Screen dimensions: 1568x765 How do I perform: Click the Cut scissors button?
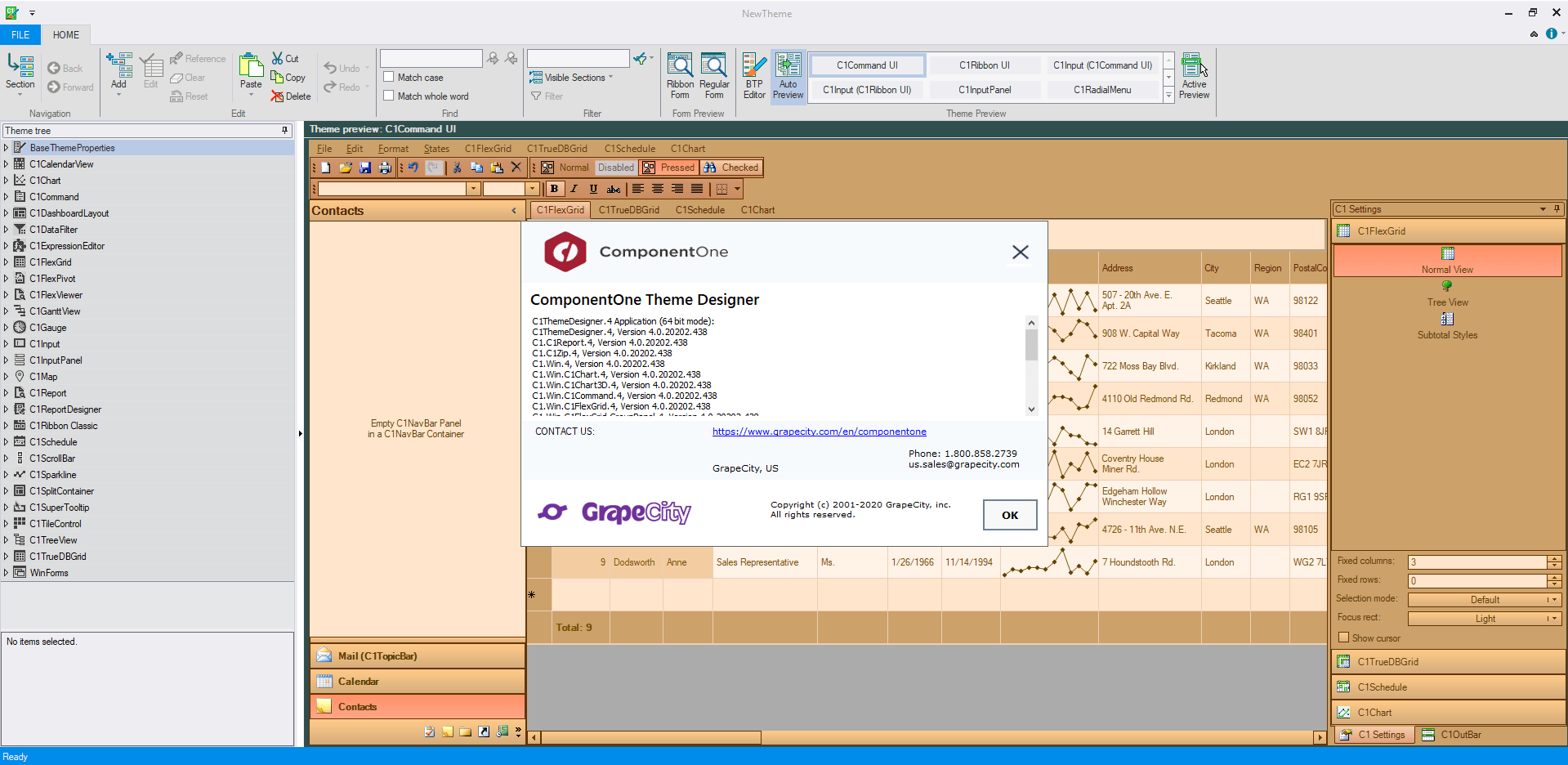point(286,58)
